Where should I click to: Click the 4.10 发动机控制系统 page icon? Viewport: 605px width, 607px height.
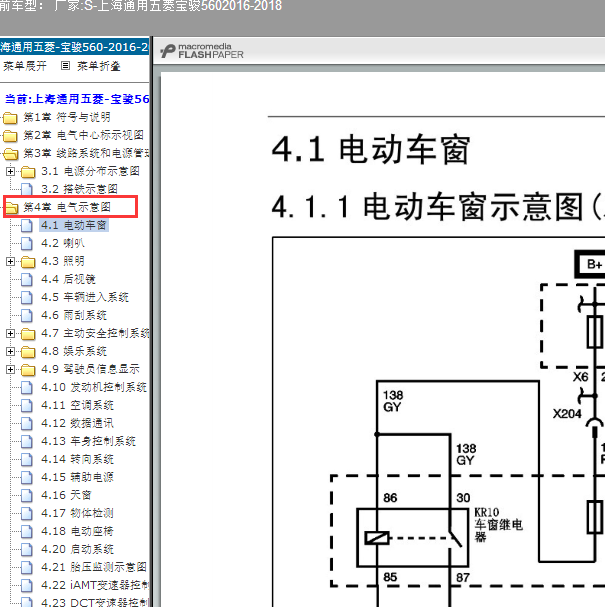pos(27,388)
